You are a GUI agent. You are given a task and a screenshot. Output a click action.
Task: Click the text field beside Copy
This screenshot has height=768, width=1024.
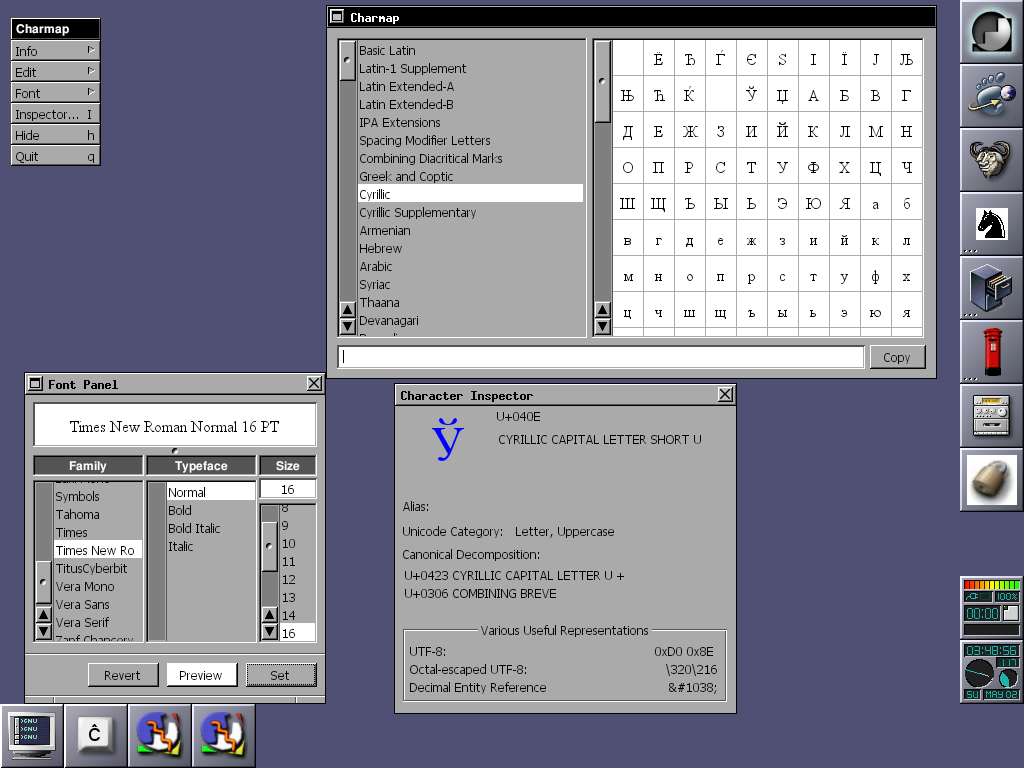[601, 357]
